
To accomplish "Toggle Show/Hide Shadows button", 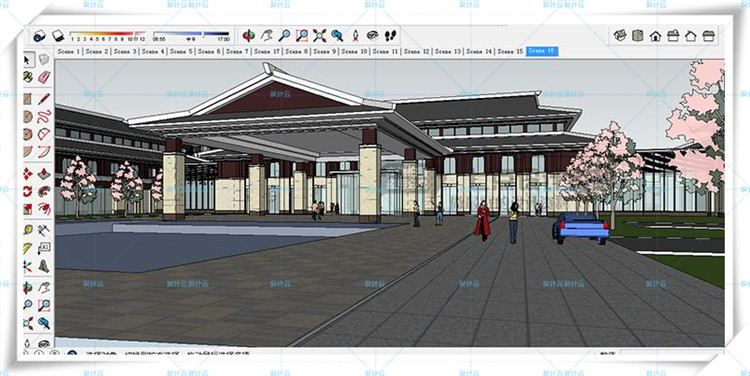I will point(58,36).
